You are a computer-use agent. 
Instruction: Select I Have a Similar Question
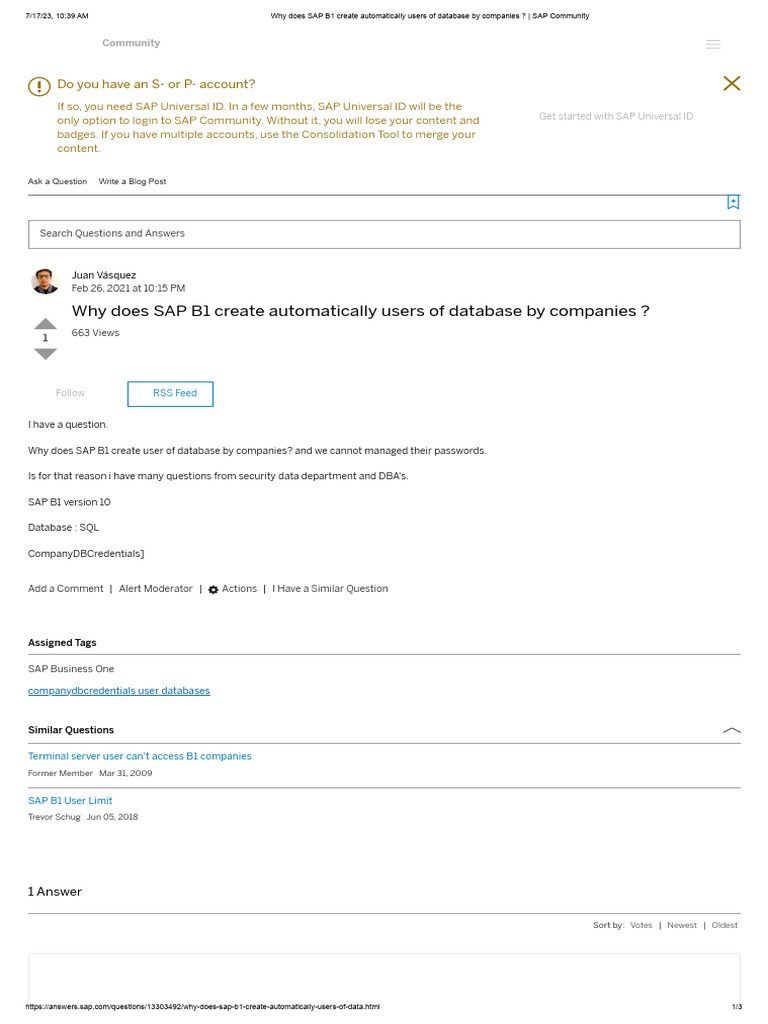pos(330,589)
